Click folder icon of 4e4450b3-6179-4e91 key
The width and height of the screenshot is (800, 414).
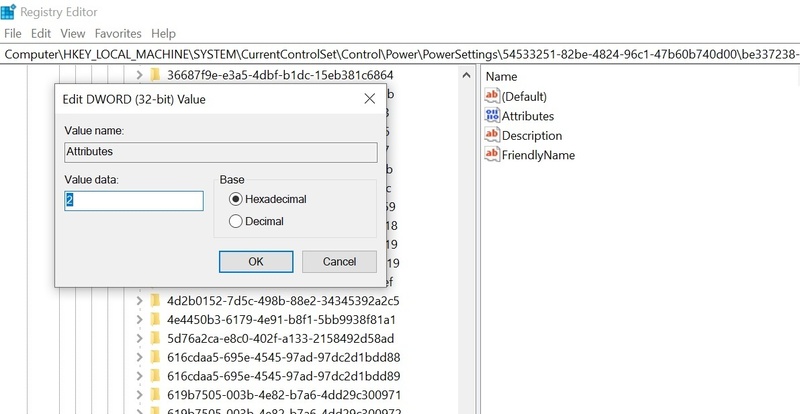156,320
